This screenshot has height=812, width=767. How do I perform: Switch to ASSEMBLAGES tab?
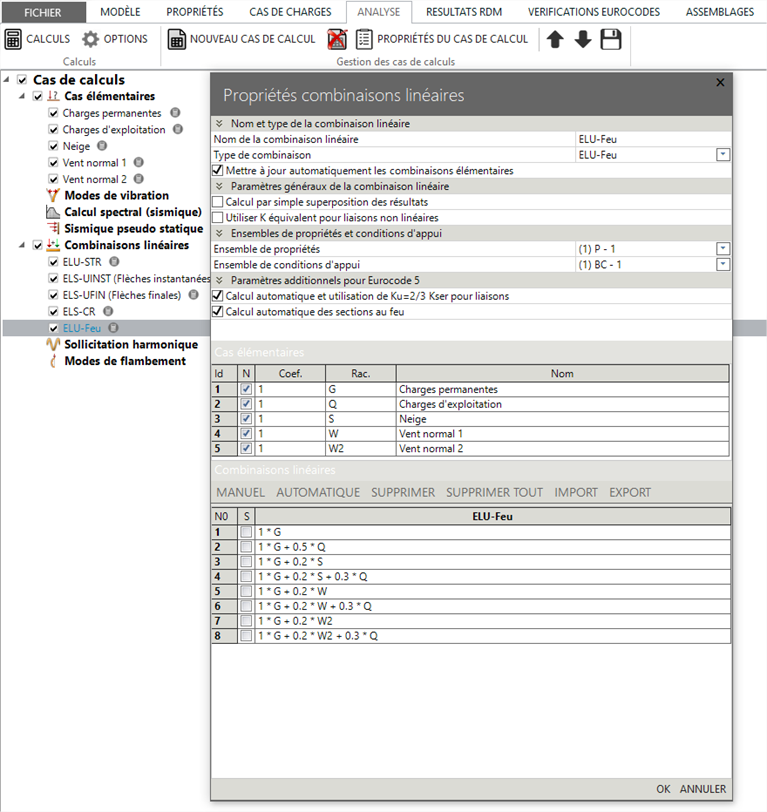[720, 12]
